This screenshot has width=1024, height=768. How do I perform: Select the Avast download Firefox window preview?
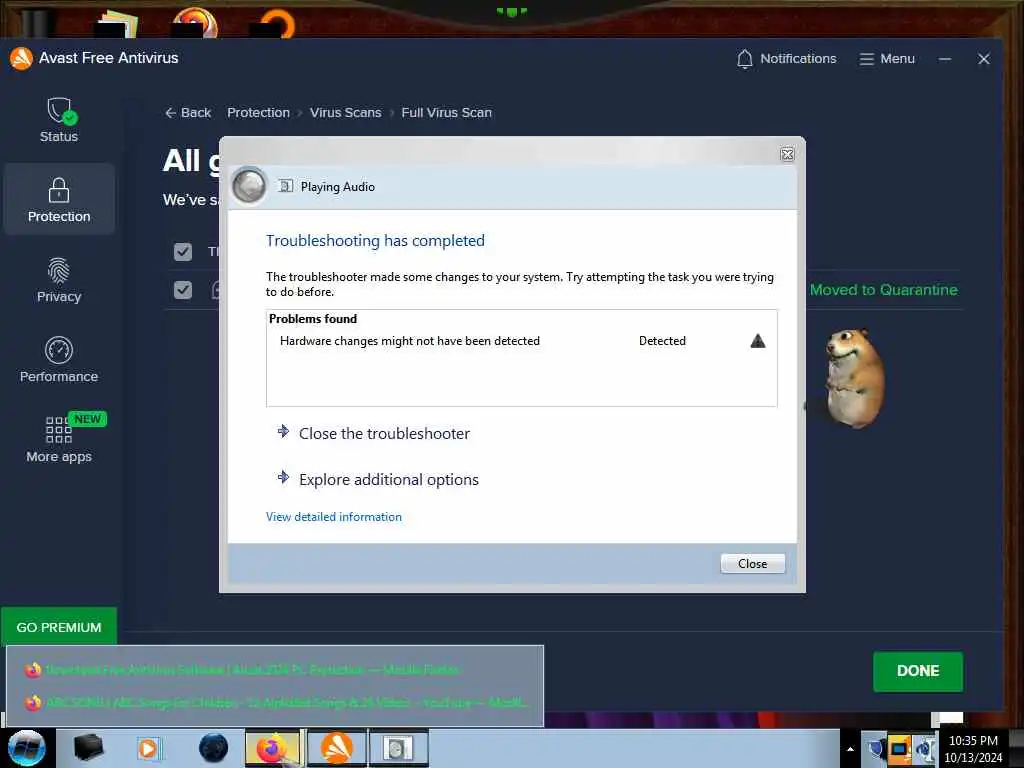point(275,670)
